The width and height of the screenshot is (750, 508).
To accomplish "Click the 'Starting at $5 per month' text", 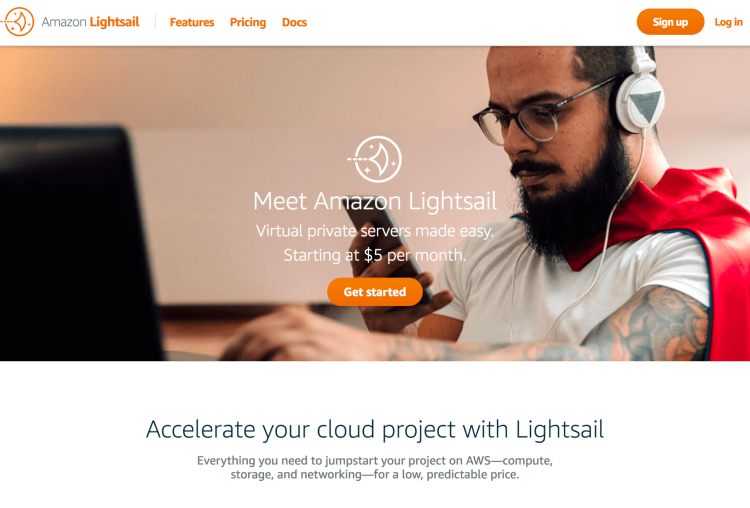I will pyautogui.click(x=375, y=255).
